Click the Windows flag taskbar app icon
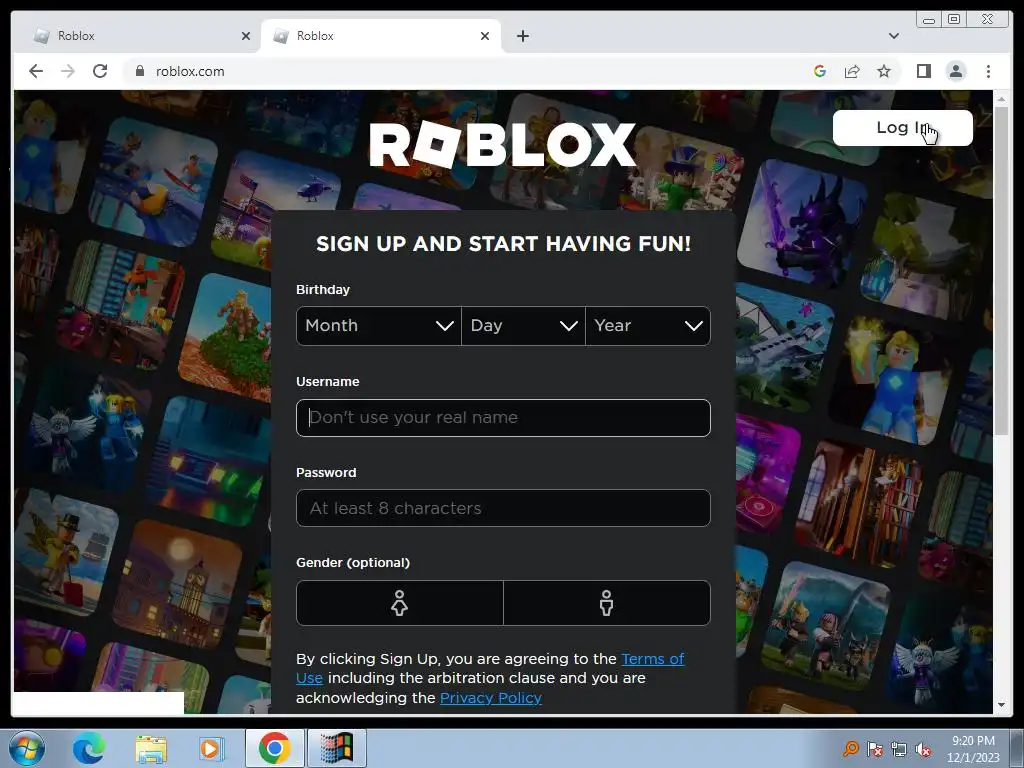 (336, 748)
